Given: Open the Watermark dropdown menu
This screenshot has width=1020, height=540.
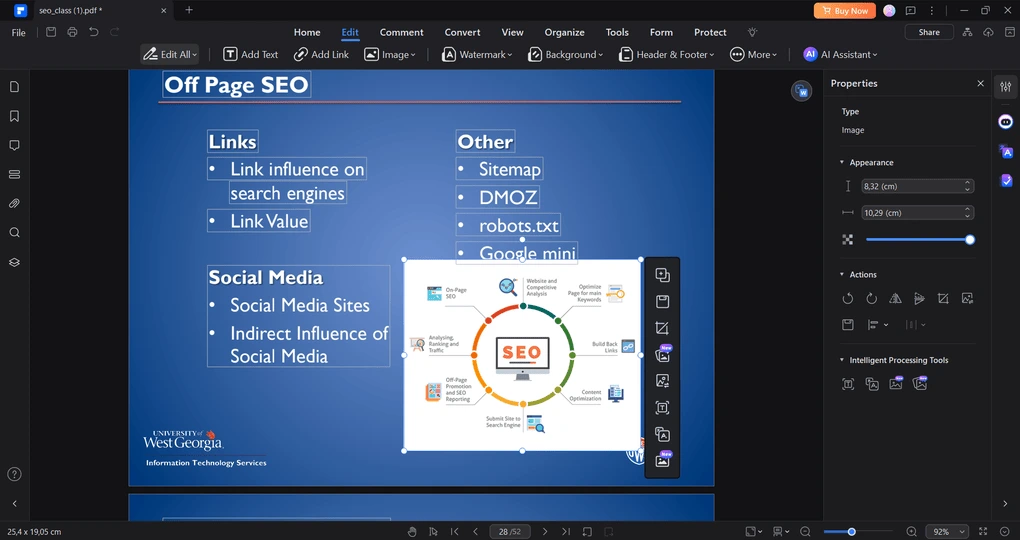Looking at the screenshot, I should [x=478, y=54].
